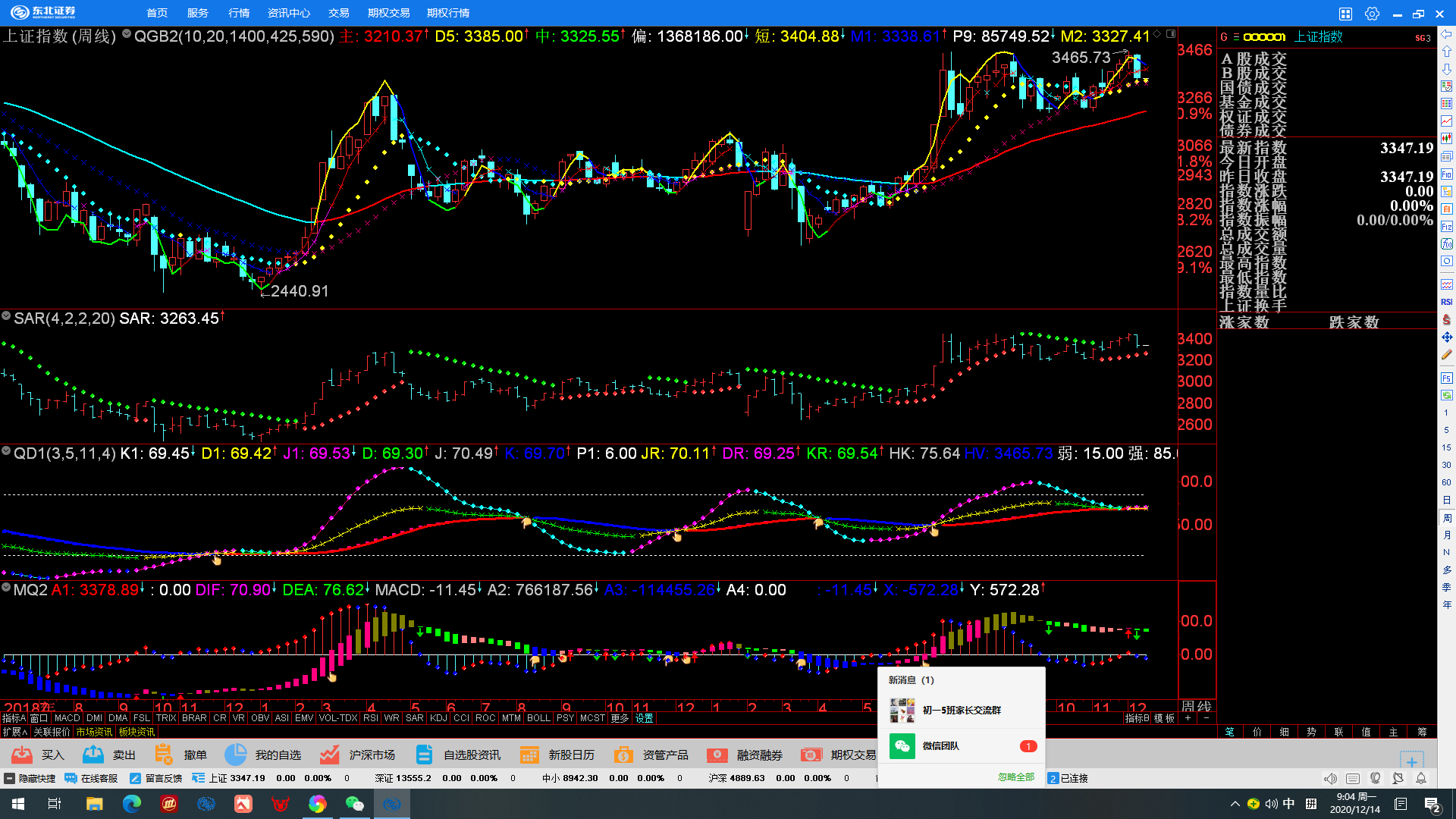The height and width of the screenshot is (819, 1456).
Task: Open 微信团队 message
Action: 962,746
